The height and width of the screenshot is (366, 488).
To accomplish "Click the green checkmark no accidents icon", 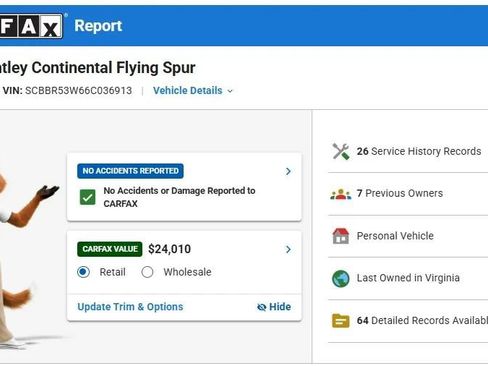I will pos(88,197).
